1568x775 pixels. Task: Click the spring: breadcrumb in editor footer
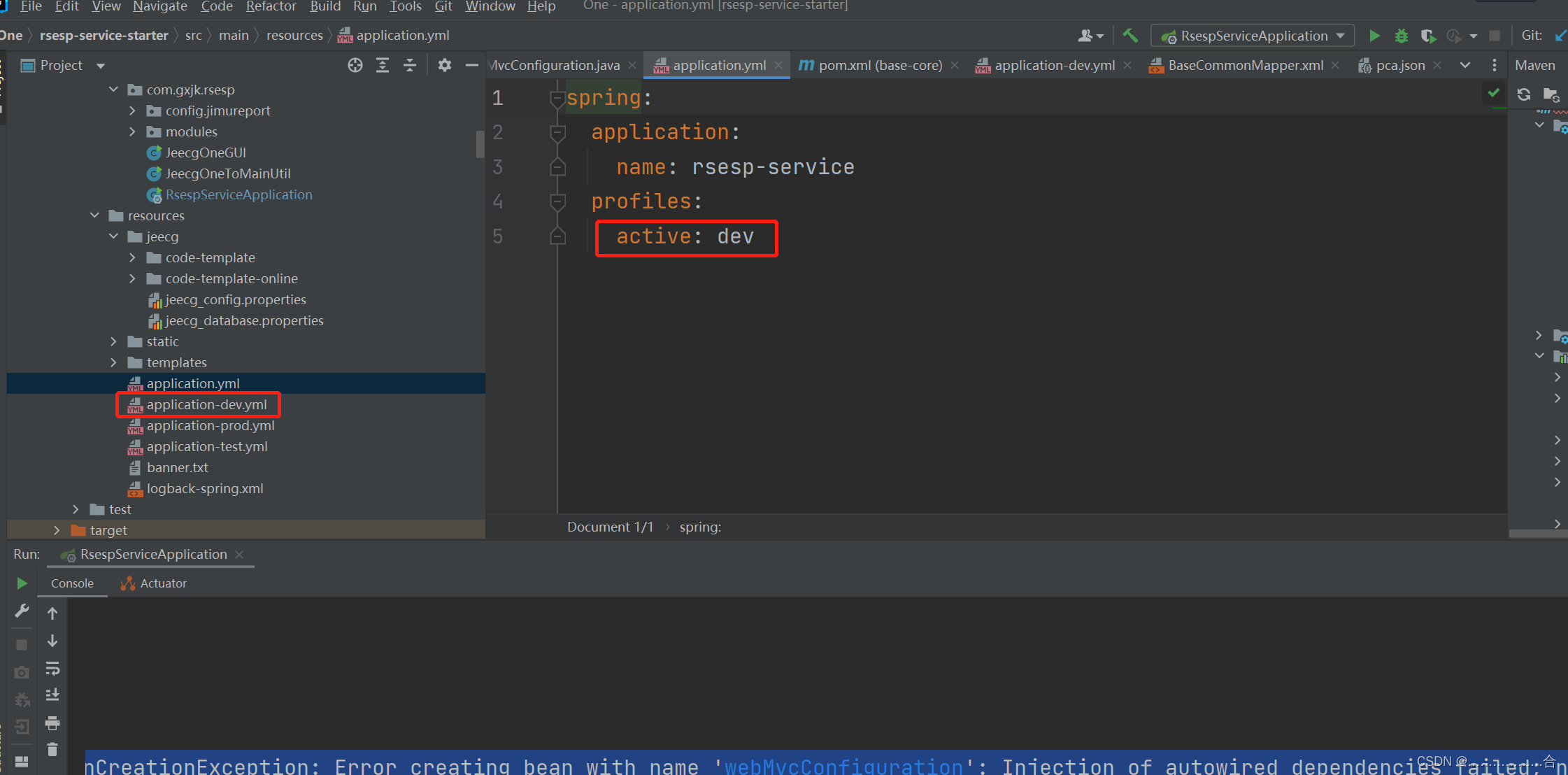coord(700,527)
